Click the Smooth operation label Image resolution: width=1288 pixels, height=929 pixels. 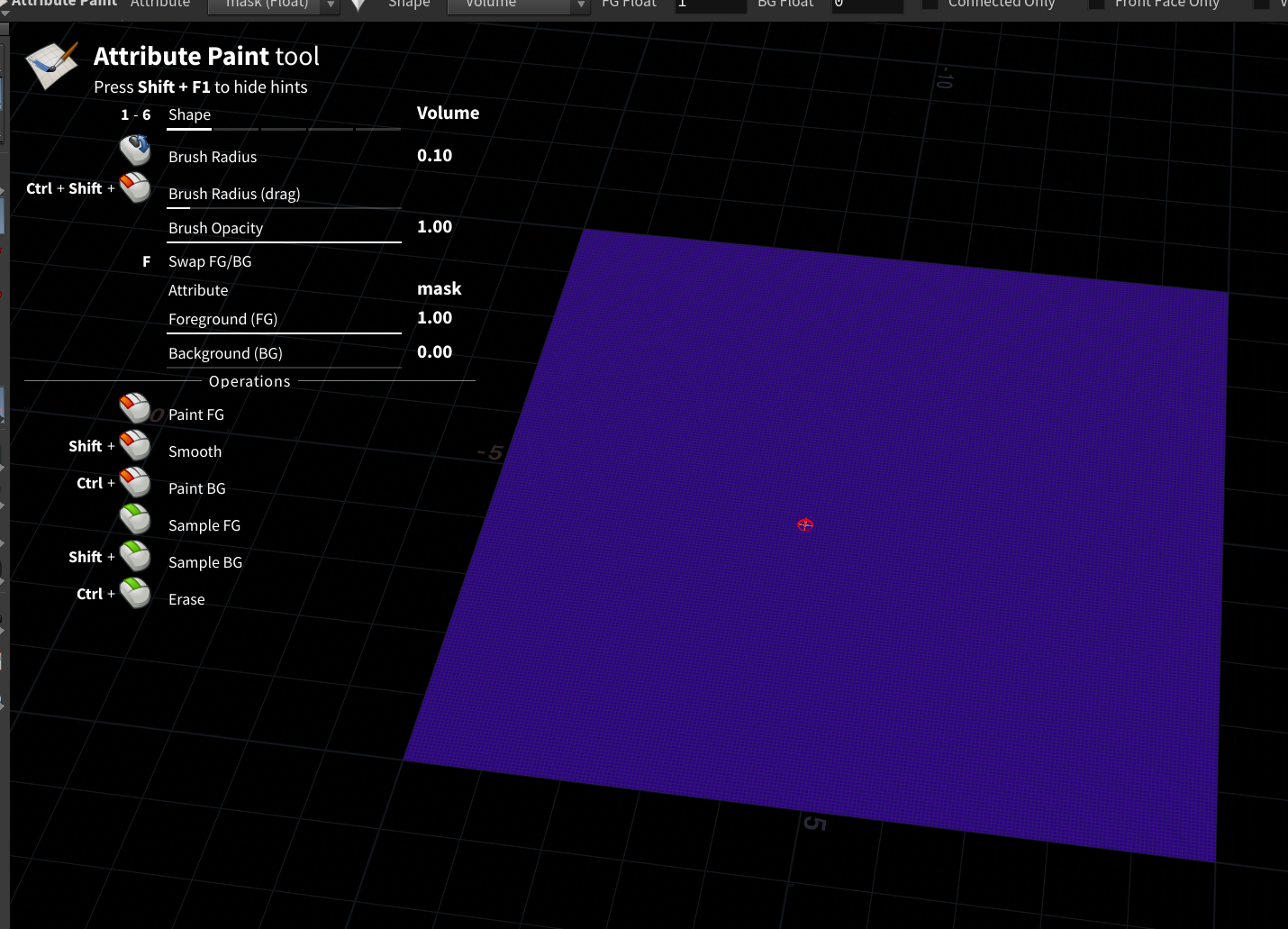point(195,451)
